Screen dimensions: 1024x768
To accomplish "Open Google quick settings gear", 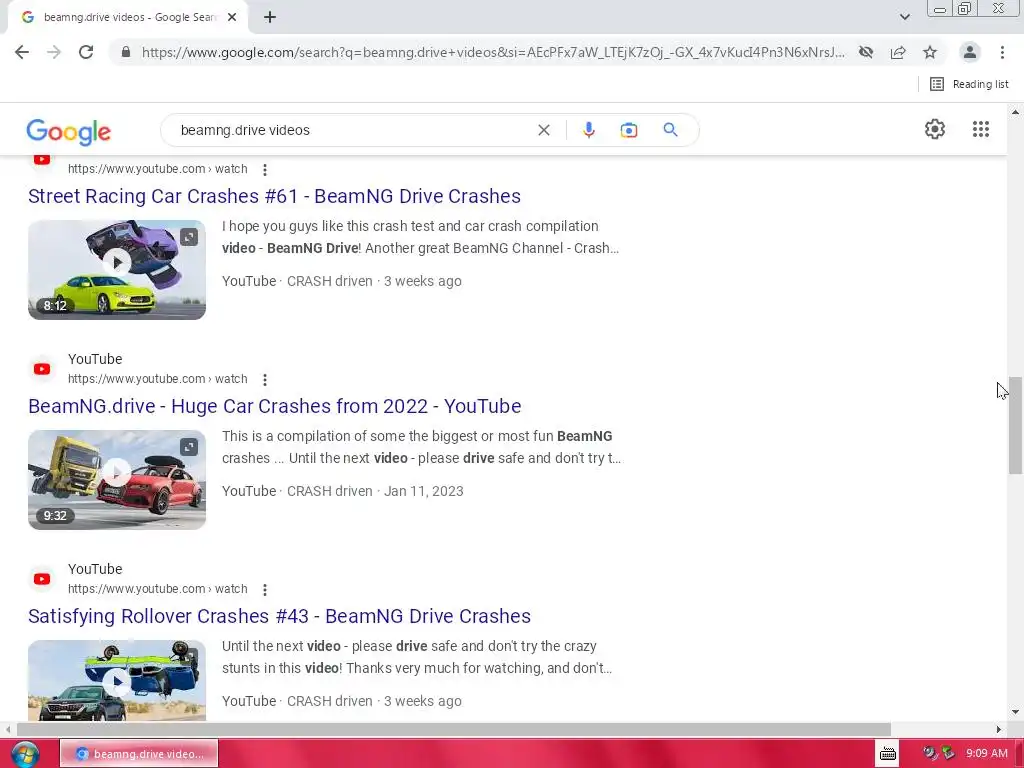I will (x=935, y=129).
